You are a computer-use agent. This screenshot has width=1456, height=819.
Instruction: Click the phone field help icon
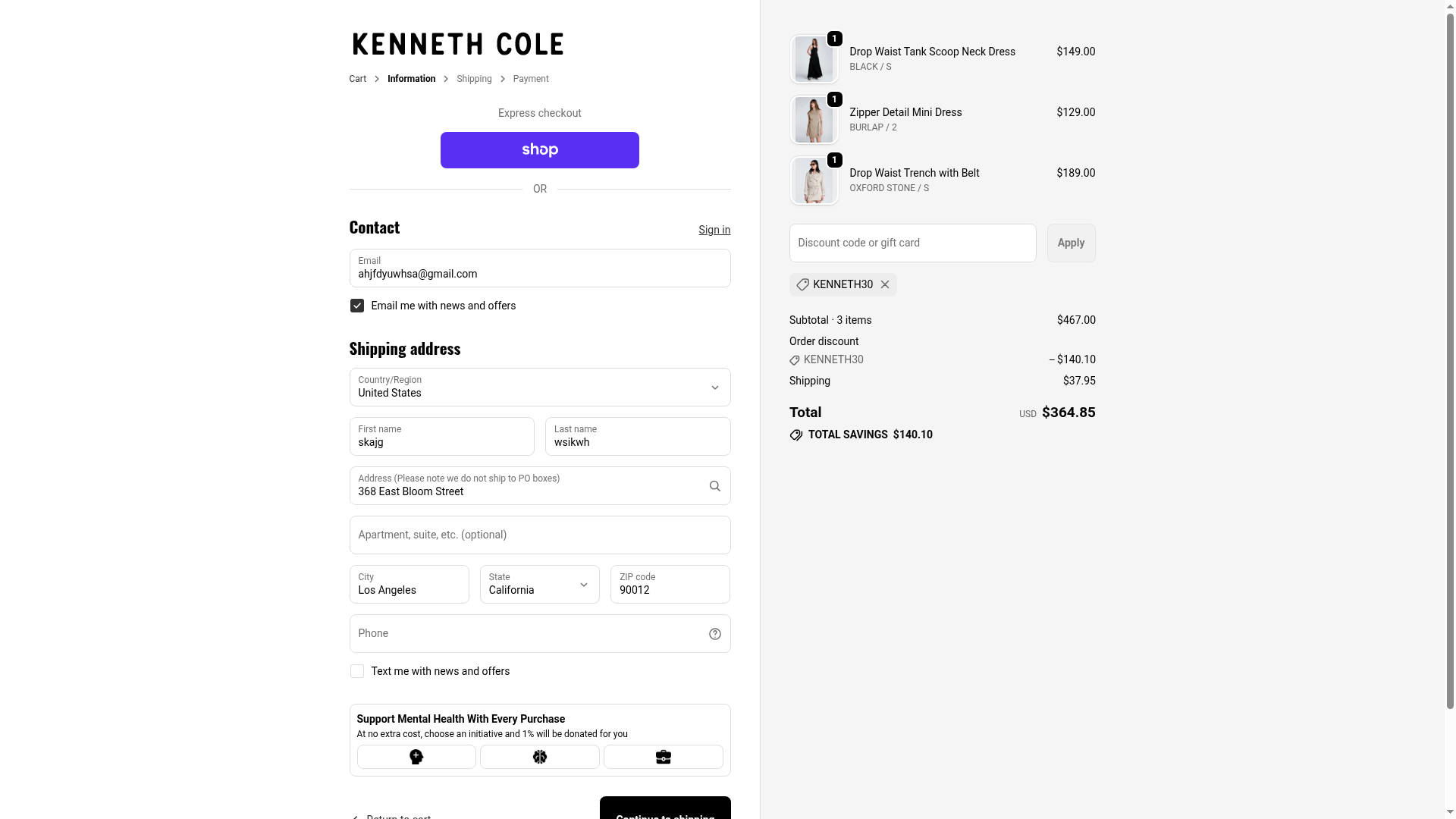click(714, 634)
